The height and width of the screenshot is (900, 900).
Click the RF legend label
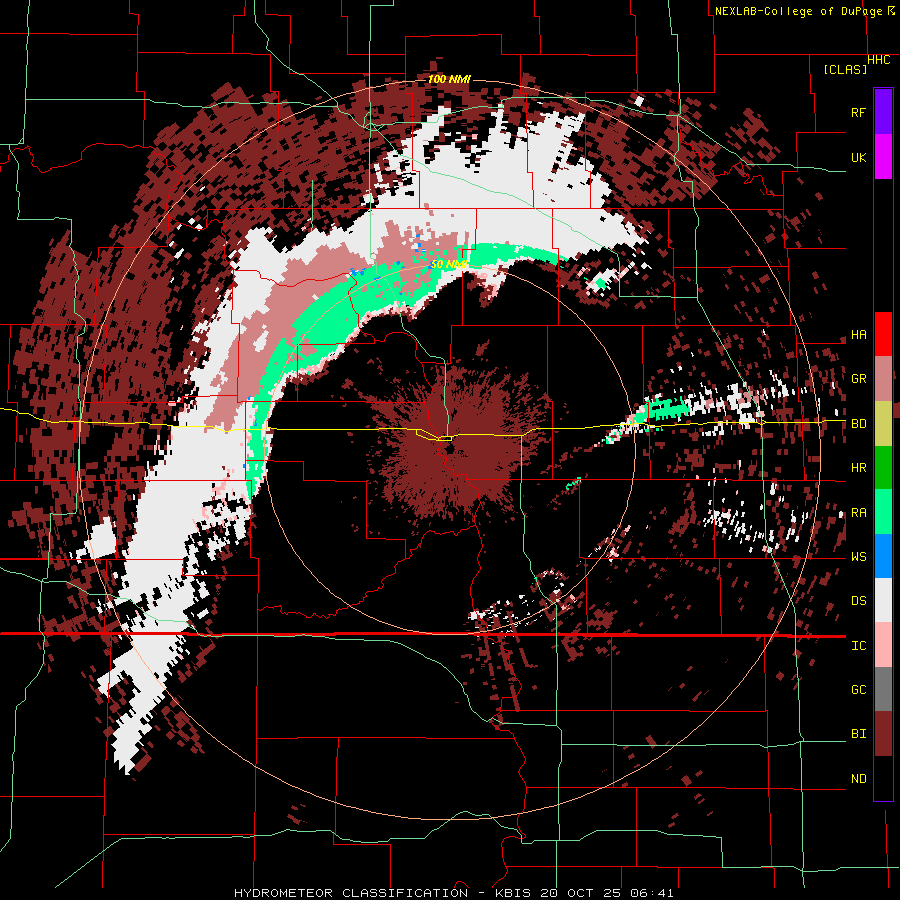pyautogui.click(x=858, y=112)
